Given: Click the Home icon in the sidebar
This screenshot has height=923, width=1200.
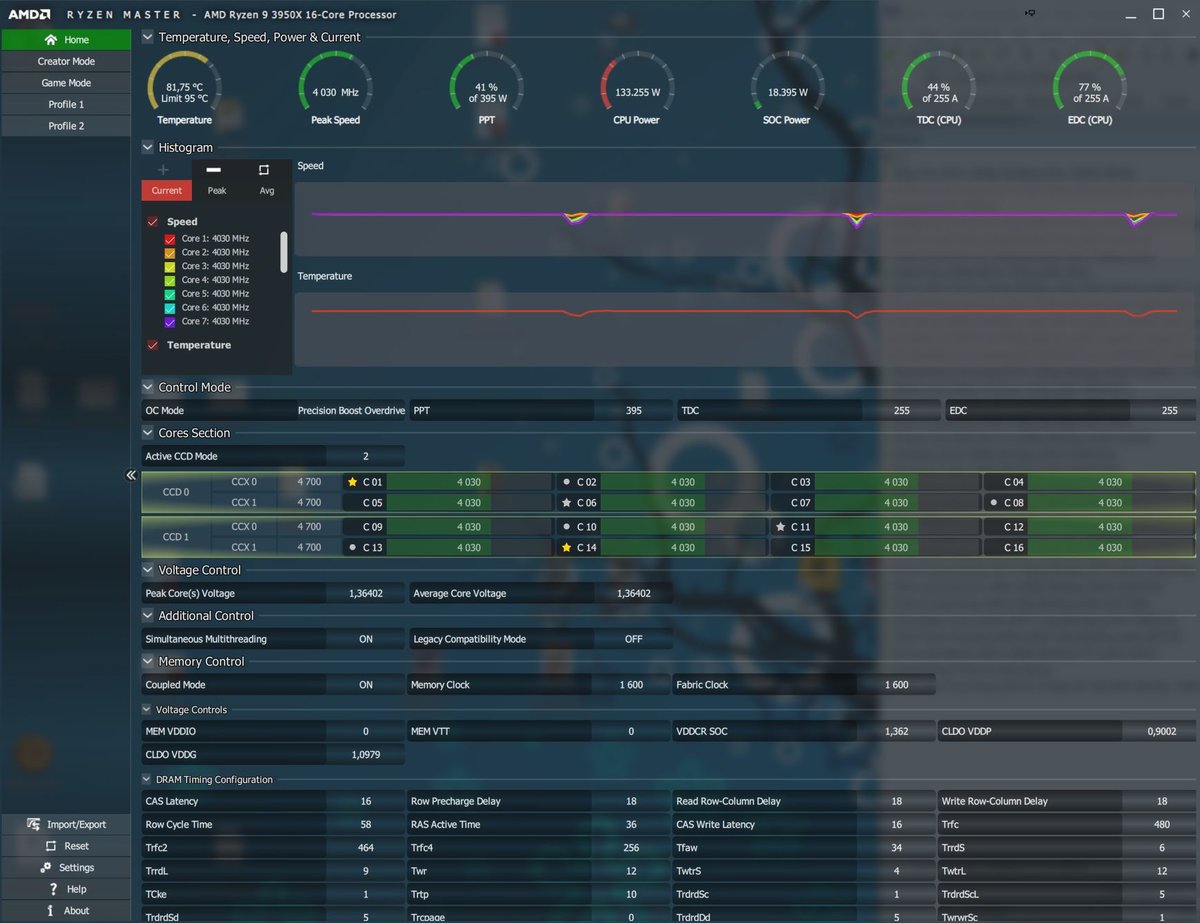Looking at the screenshot, I should (x=51, y=40).
